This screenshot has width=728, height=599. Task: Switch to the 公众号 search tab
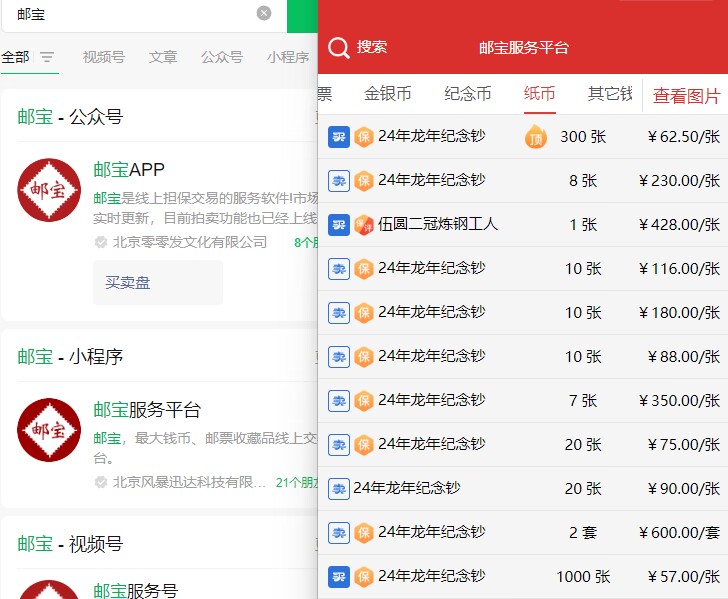(x=222, y=57)
